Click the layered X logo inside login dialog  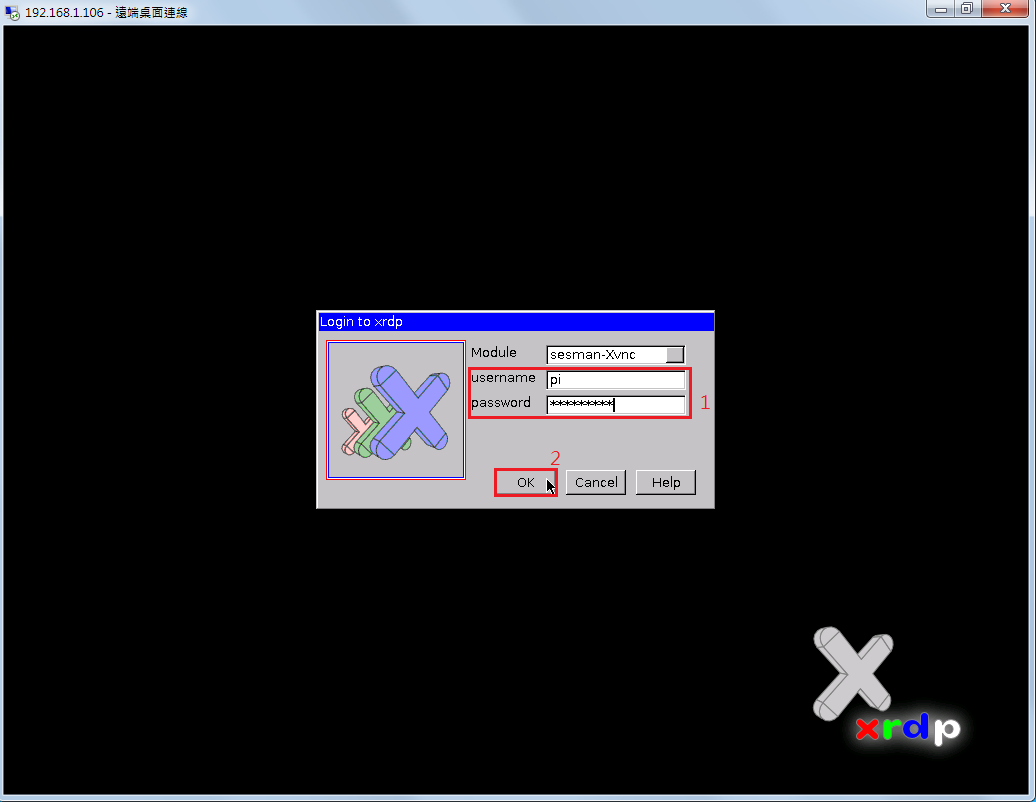[x=396, y=411]
